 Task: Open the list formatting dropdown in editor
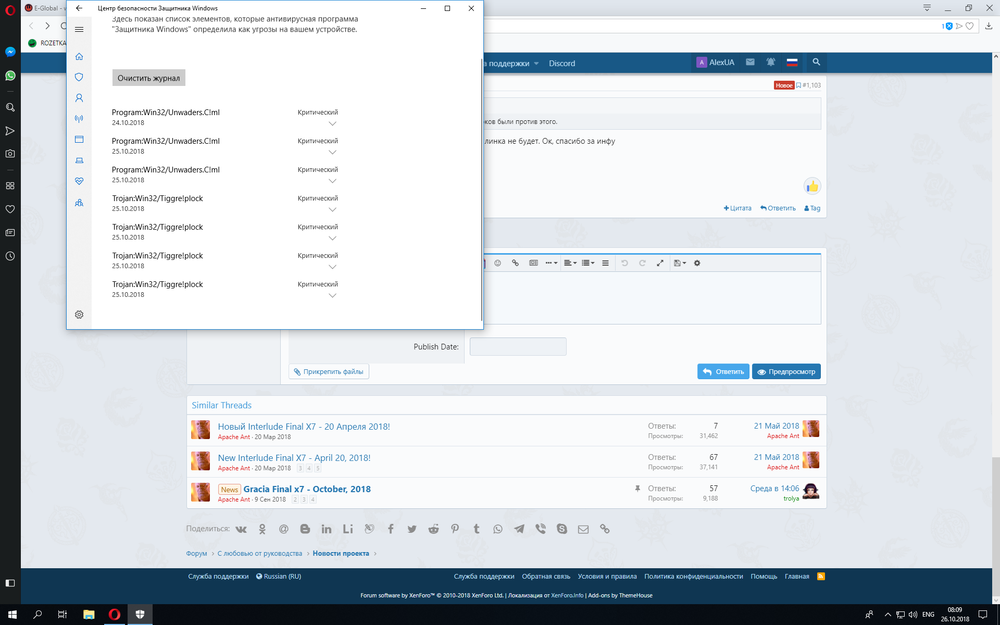(x=588, y=263)
